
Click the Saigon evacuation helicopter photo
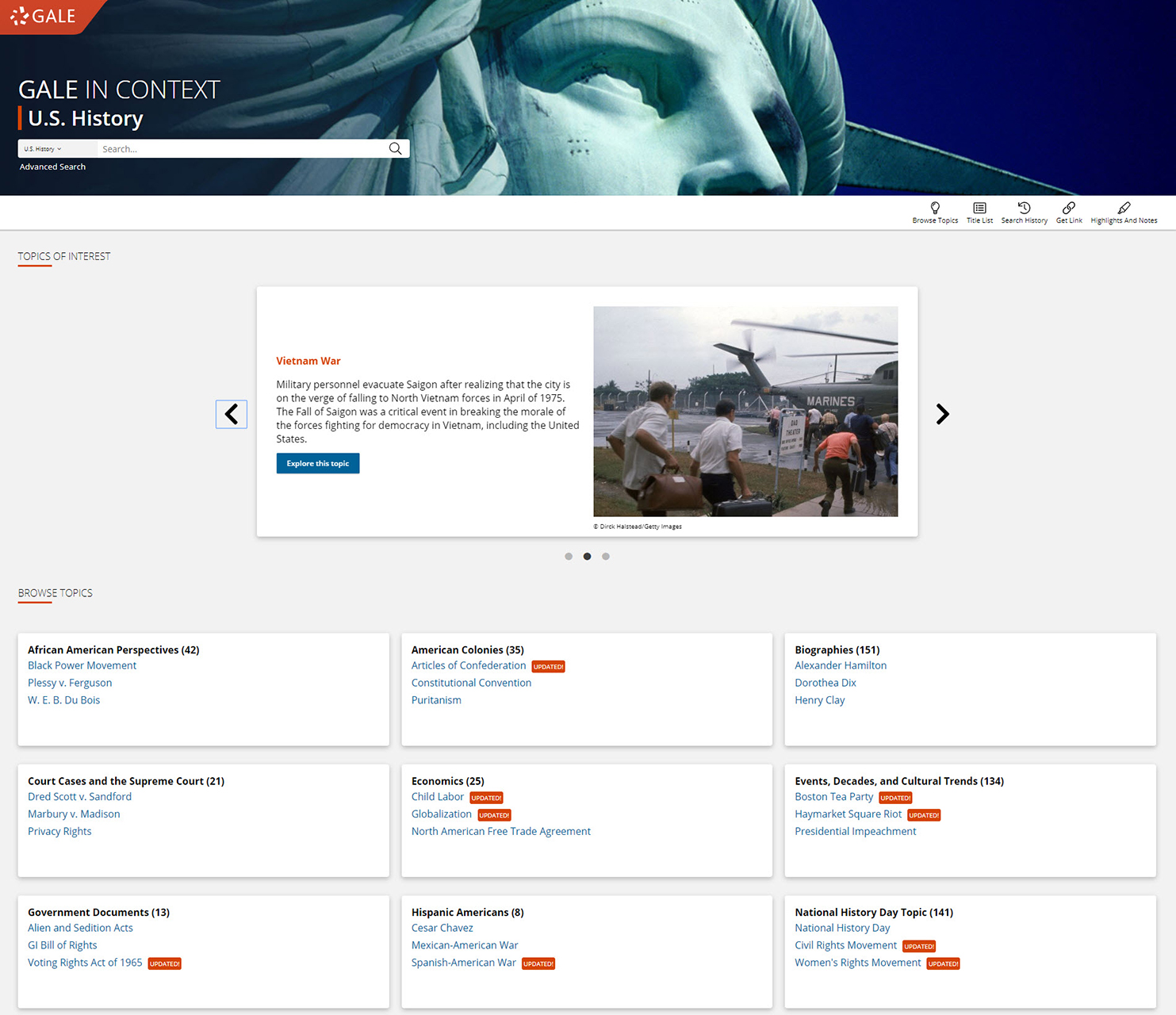[x=745, y=412]
